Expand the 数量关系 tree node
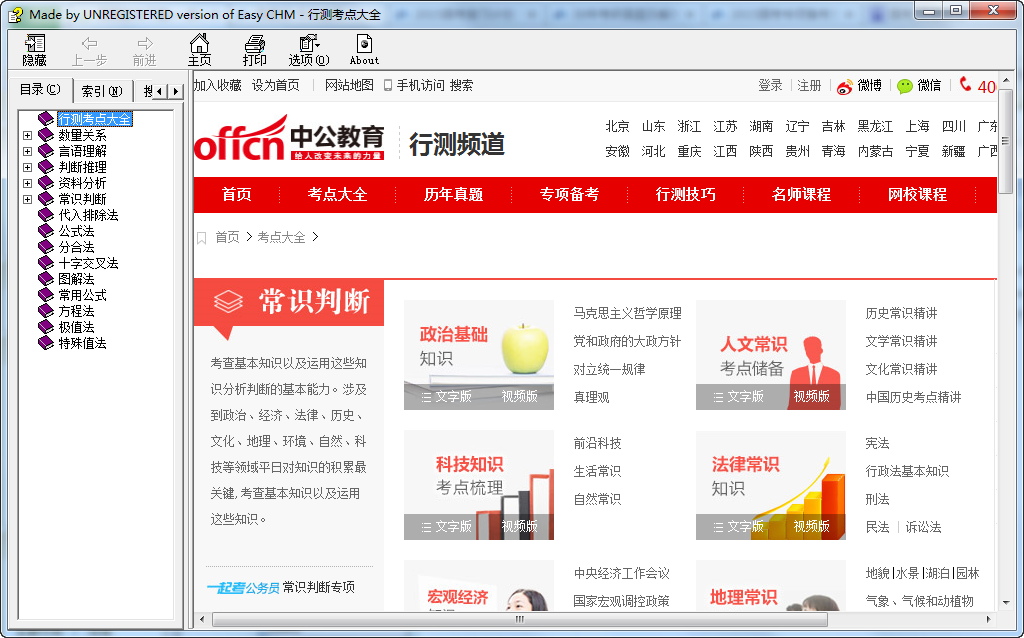 (x=27, y=135)
